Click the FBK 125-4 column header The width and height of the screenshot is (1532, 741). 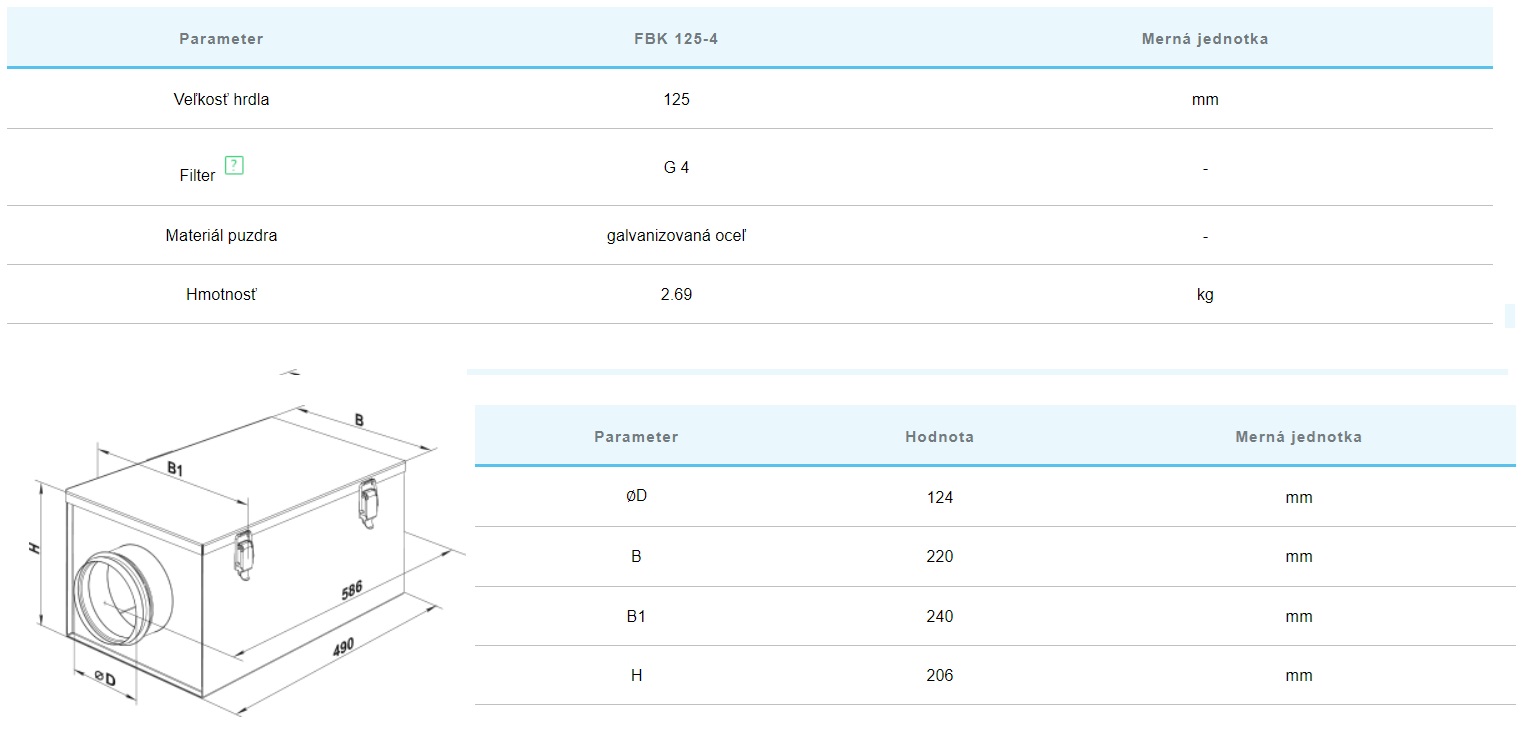coord(676,39)
